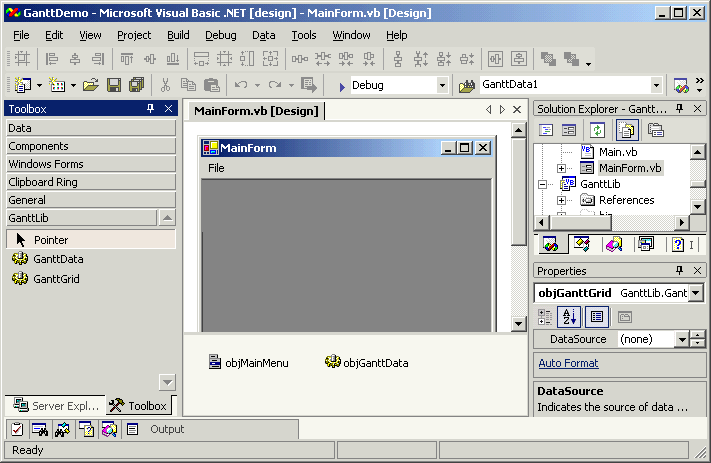This screenshot has height=463, width=711.
Task: Open Clipboard Ring toolbox section
Action: point(91,182)
